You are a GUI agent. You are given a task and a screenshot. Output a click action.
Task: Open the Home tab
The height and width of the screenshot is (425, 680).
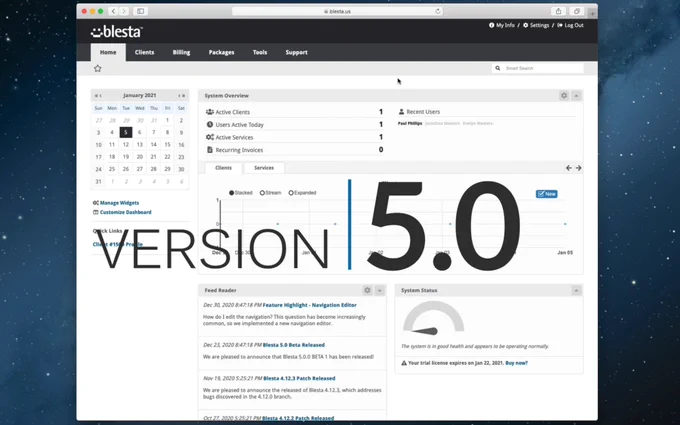108,52
